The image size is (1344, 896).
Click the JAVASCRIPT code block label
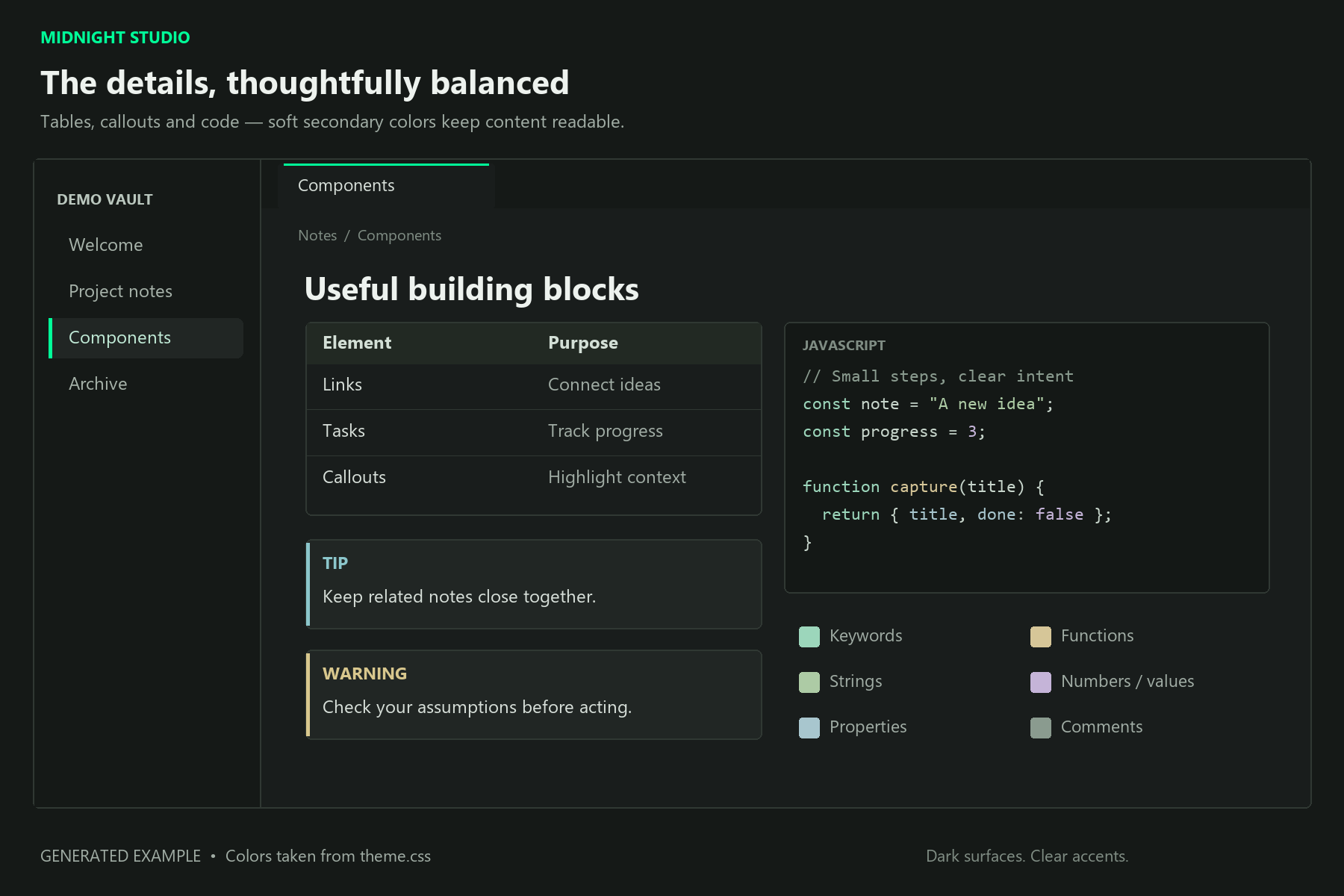tap(844, 345)
